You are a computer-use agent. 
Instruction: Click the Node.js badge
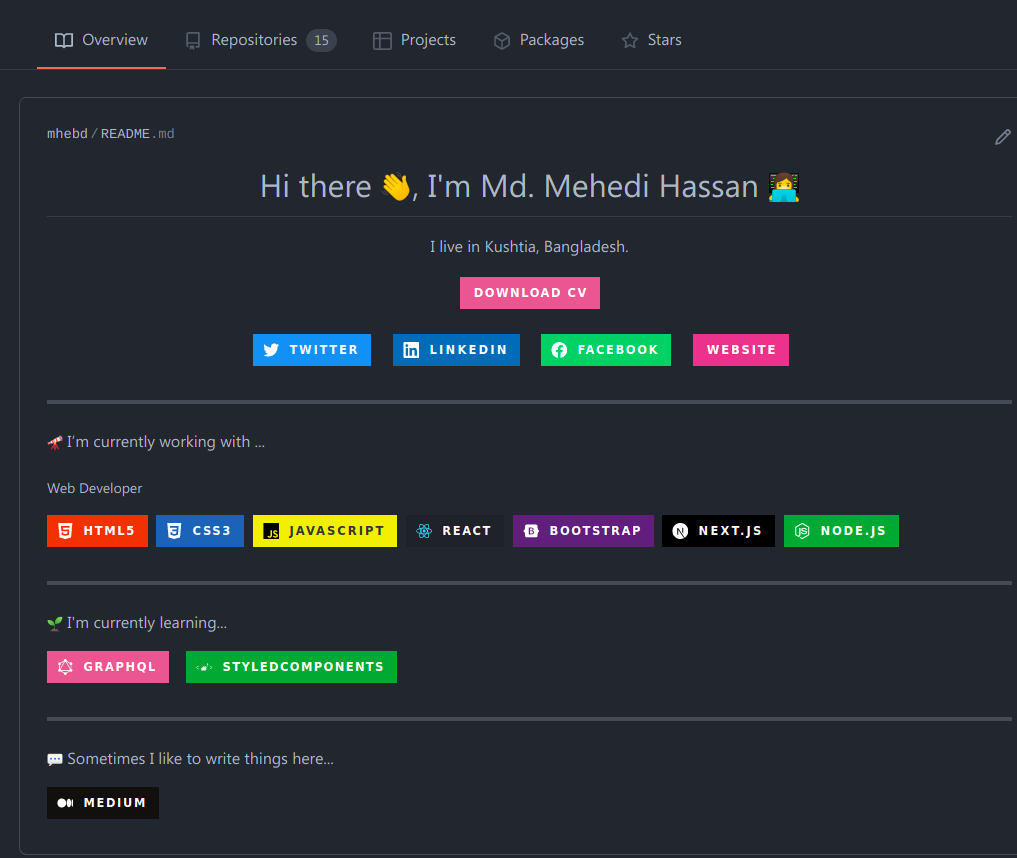[x=841, y=531]
